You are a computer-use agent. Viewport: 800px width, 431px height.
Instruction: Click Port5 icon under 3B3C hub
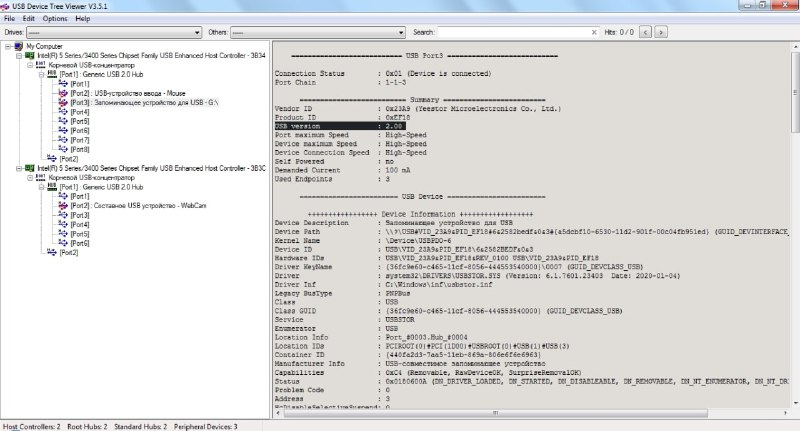(63, 234)
